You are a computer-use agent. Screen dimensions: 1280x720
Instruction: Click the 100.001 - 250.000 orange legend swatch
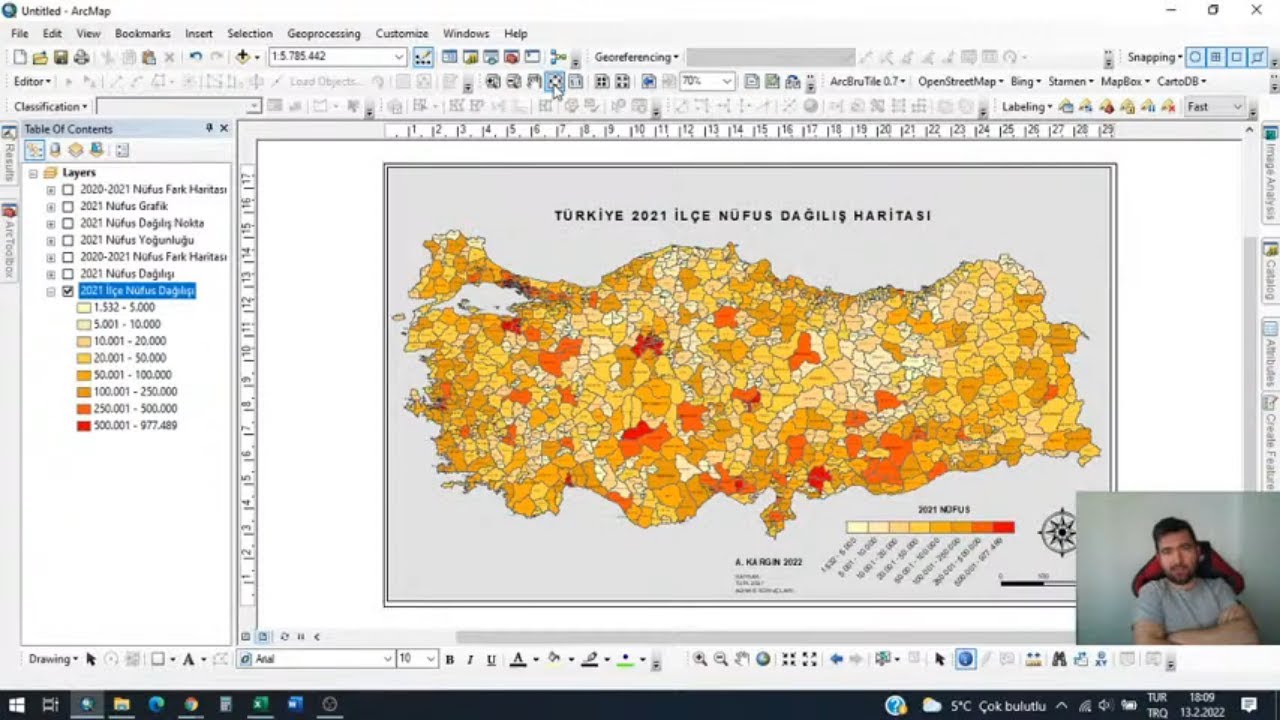[x=83, y=392]
